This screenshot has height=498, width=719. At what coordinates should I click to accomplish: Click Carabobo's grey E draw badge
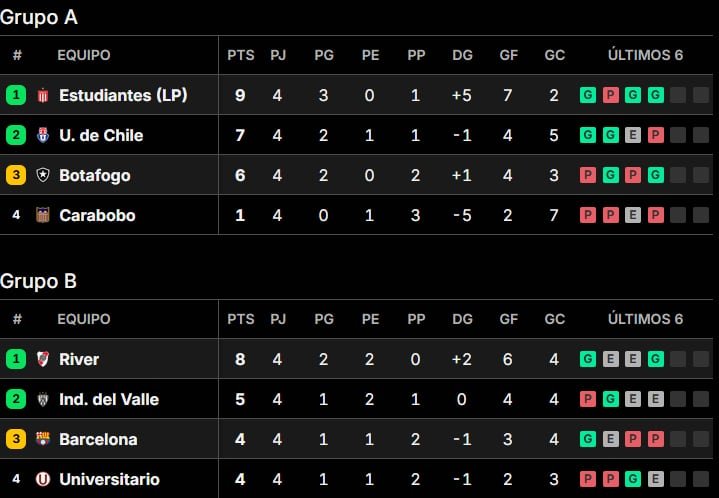(633, 215)
